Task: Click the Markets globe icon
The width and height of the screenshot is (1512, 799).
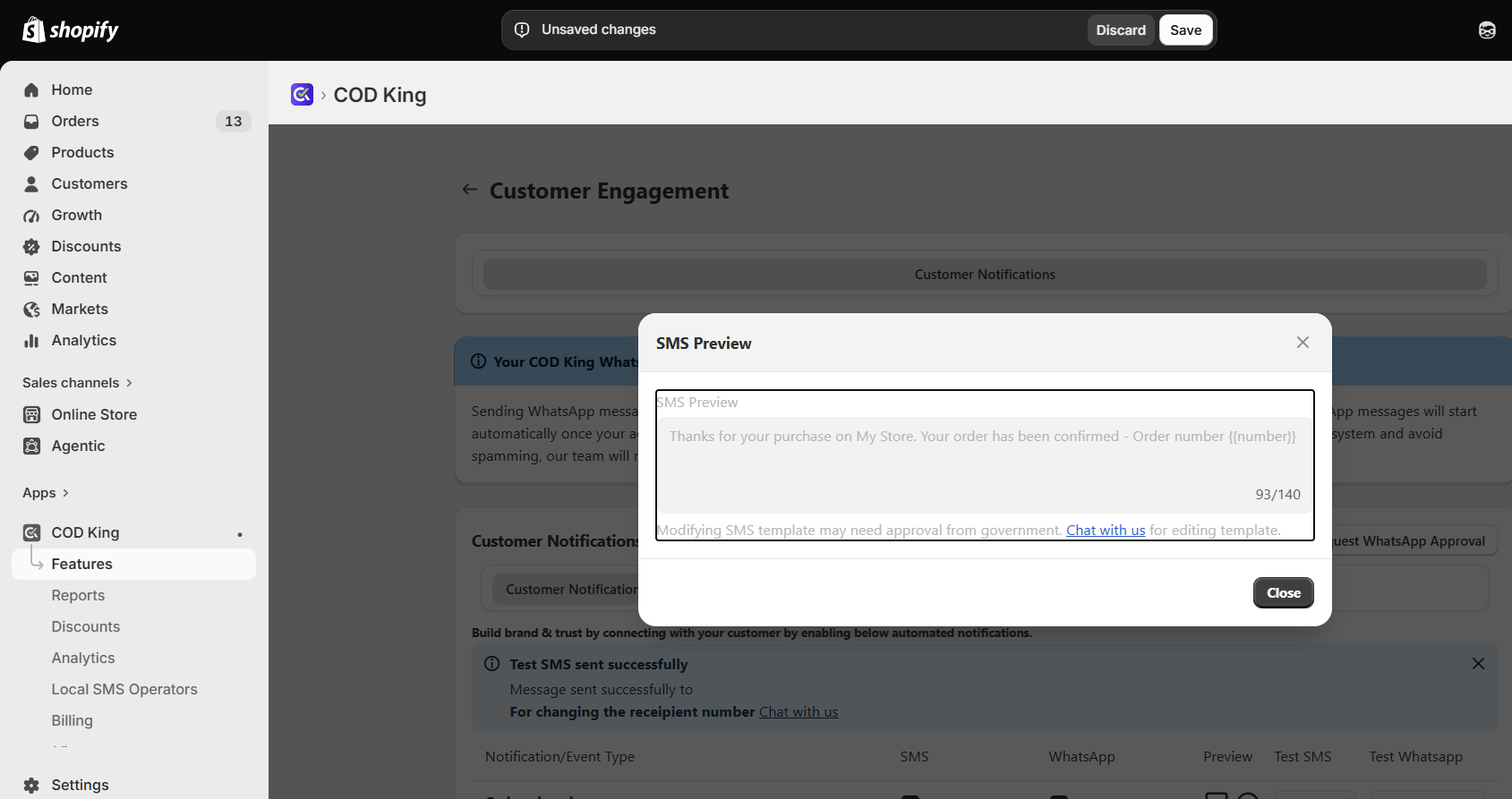Action: 31,309
